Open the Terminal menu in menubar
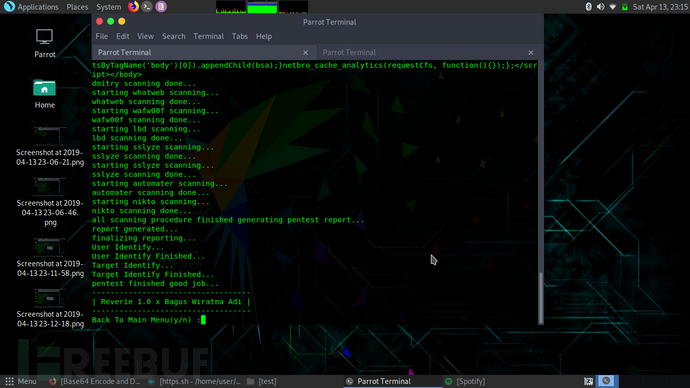This screenshot has height=388, width=690. [209, 36]
